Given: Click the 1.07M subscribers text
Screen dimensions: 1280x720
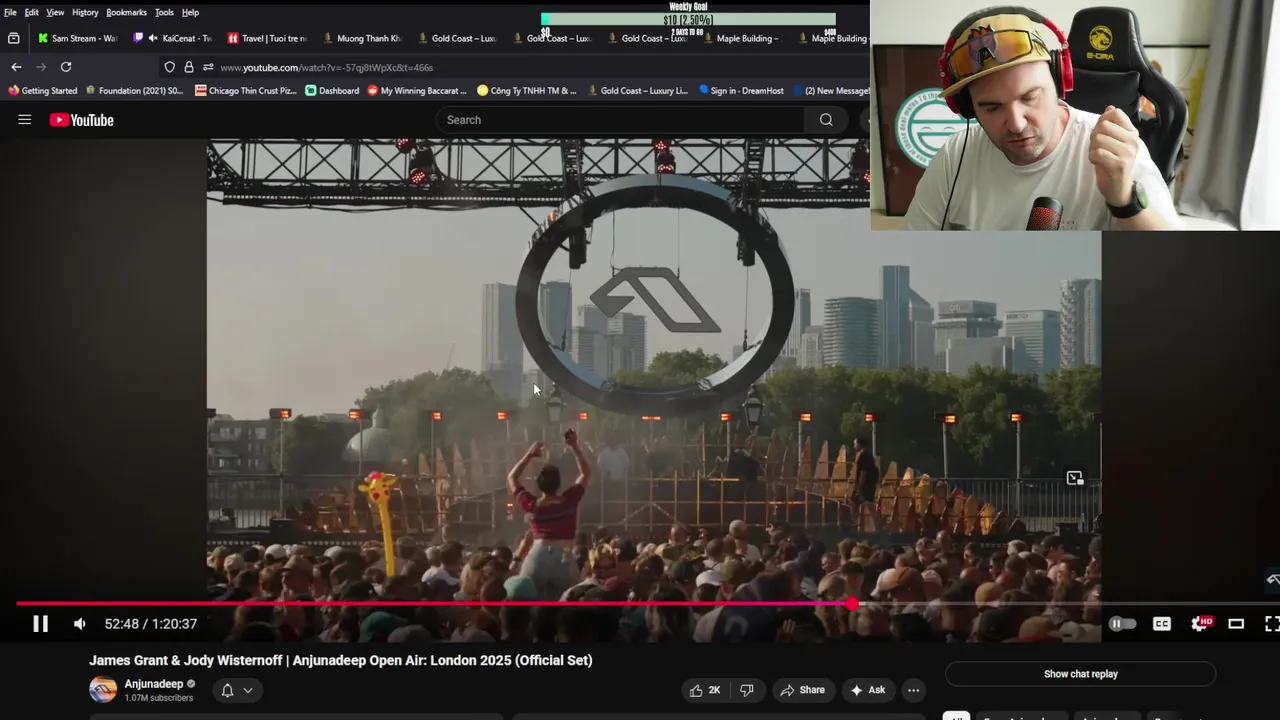Looking at the screenshot, I should coord(159,698).
